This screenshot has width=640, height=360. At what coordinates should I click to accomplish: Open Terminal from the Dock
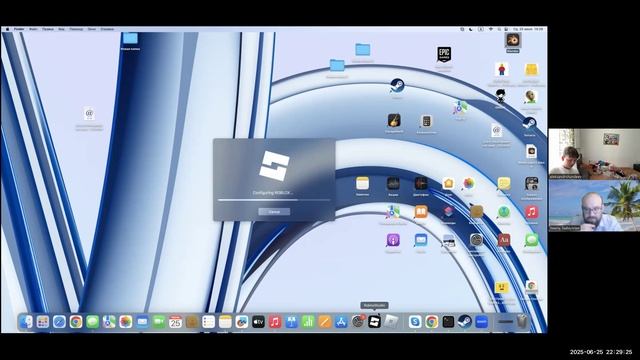[x=448, y=322]
